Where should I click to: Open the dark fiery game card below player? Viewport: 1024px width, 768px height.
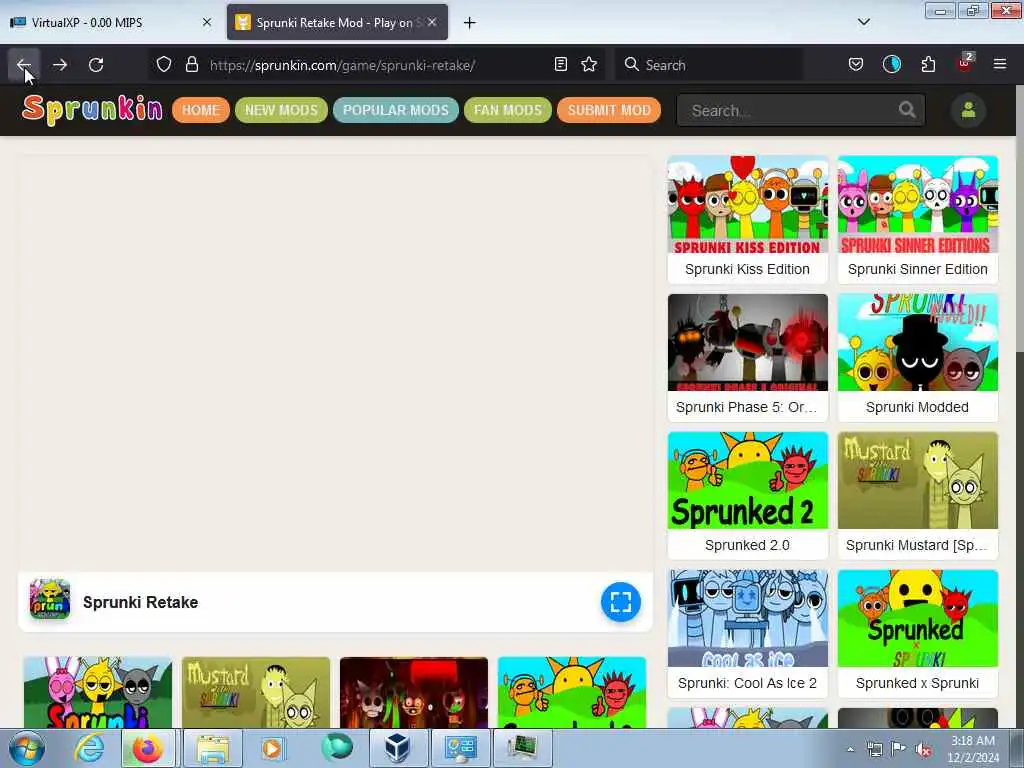coord(414,692)
